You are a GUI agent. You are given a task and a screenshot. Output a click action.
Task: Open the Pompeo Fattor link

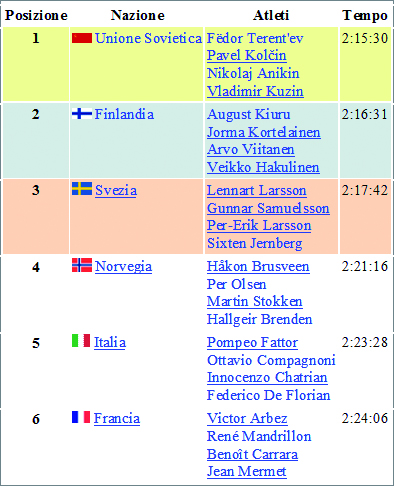[252, 343]
